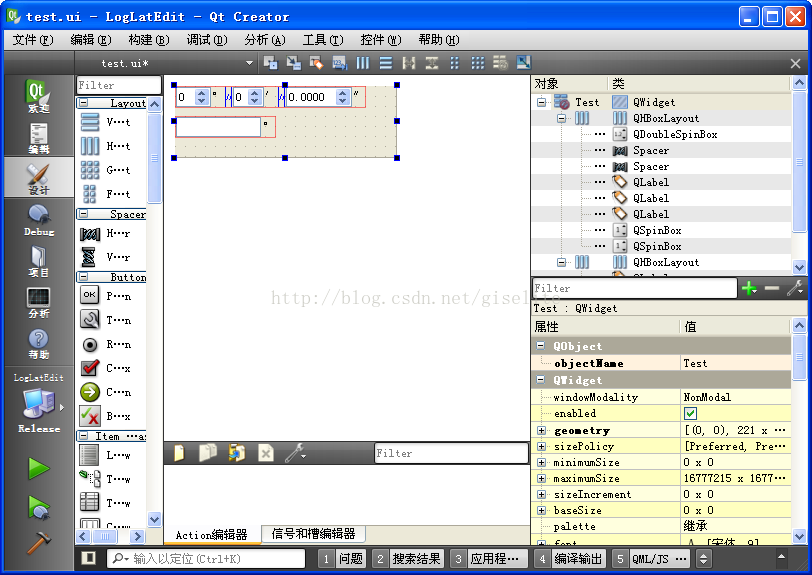Click the widget box Filter field
The width and height of the screenshot is (812, 575).
coord(119,85)
